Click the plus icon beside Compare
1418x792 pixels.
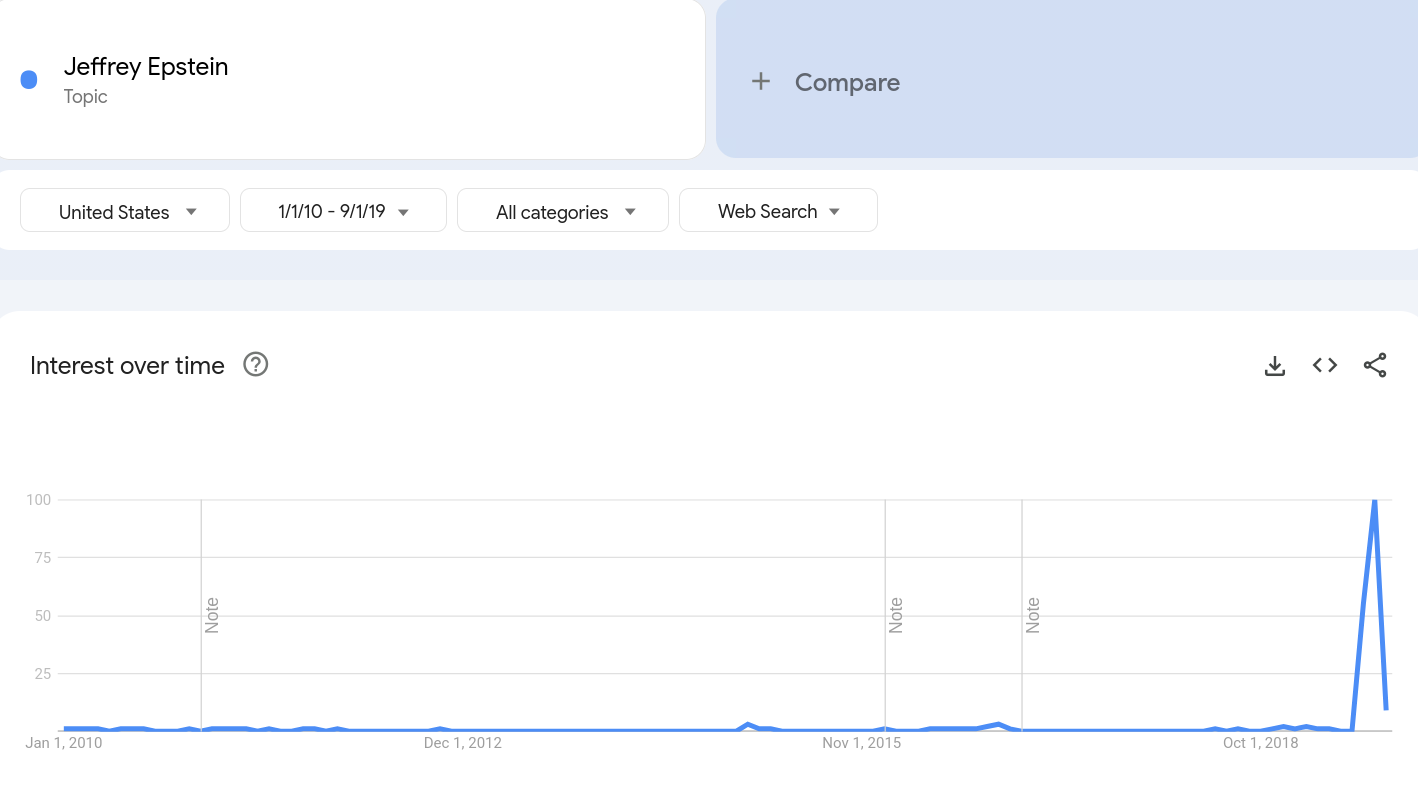point(761,82)
